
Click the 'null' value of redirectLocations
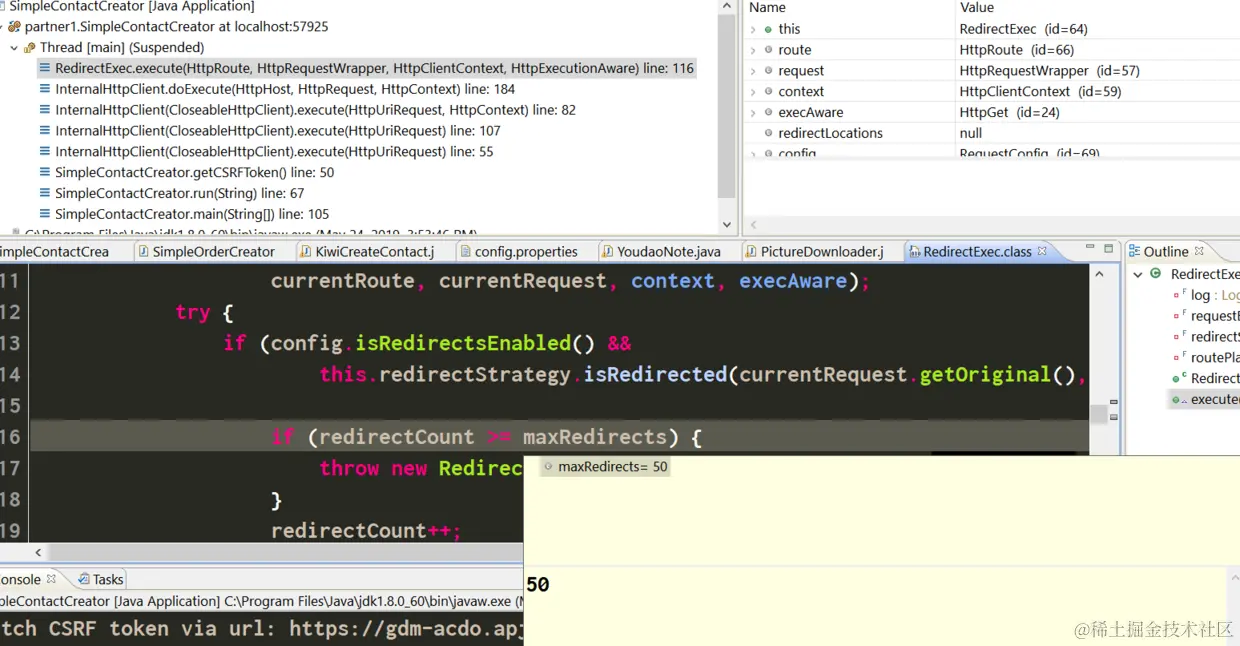tap(970, 133)
